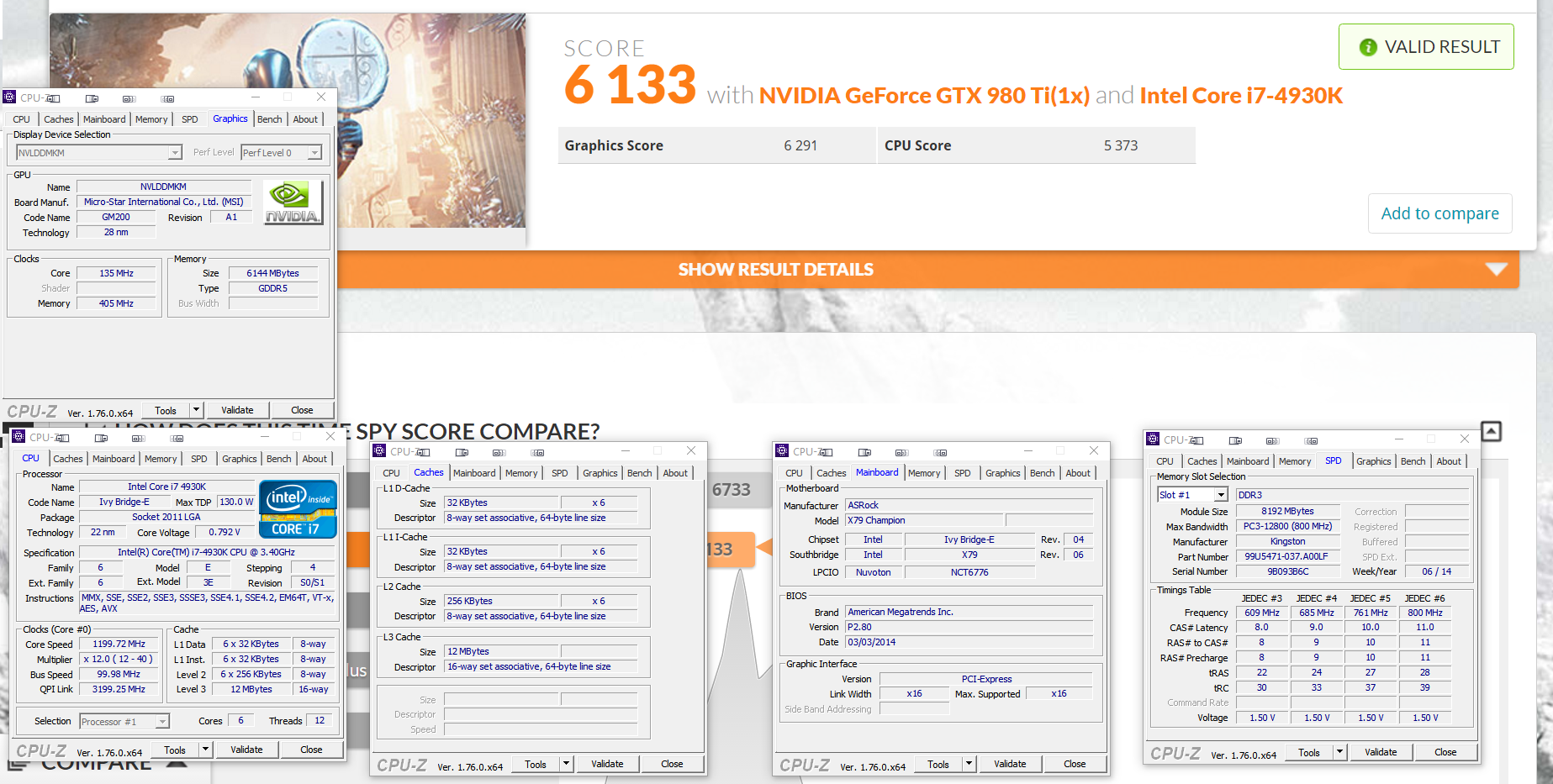The height and width of the screenshot is (784, 1553).
Task: Switch to the Bench tab in the Graphics window
Action: pos(270,119)
